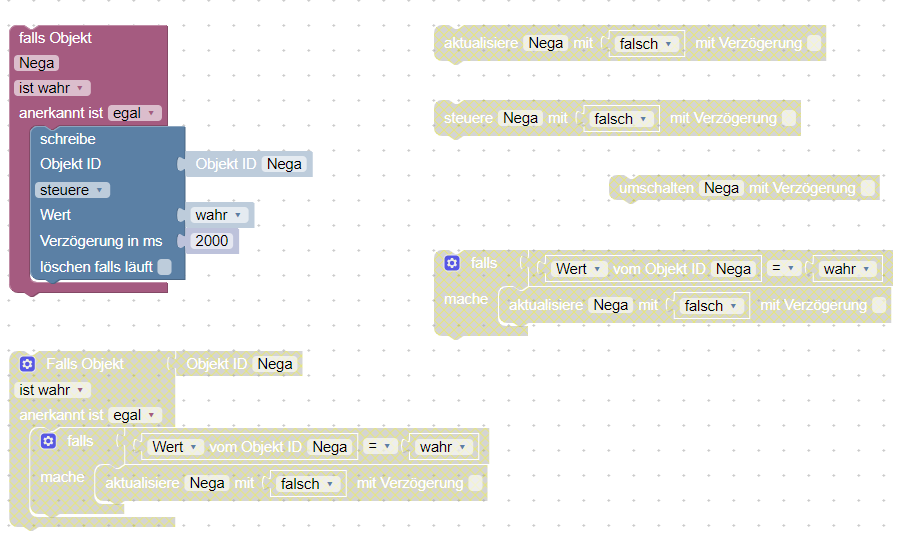Enable mit Verzögerung on standalone steuere block

coord(789,118)
